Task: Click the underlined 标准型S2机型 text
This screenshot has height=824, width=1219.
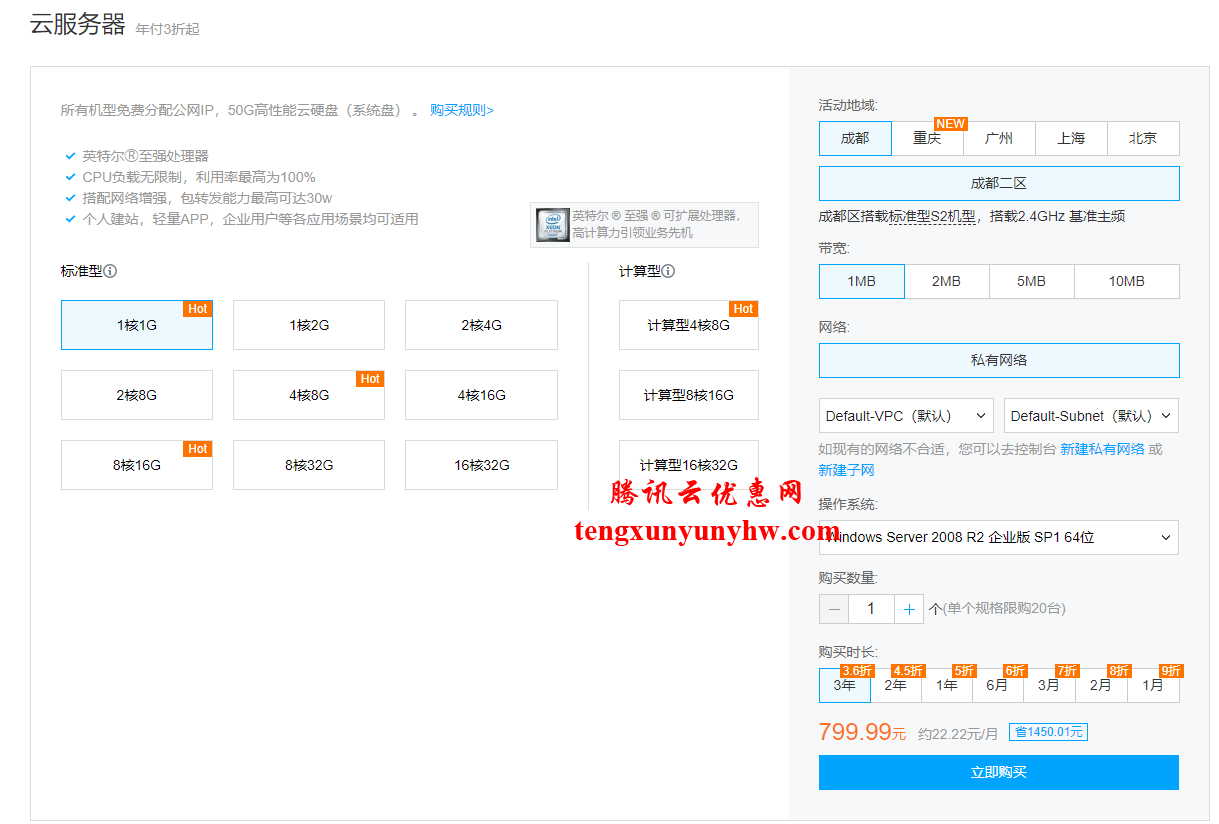Action: [x=932, y=216]
